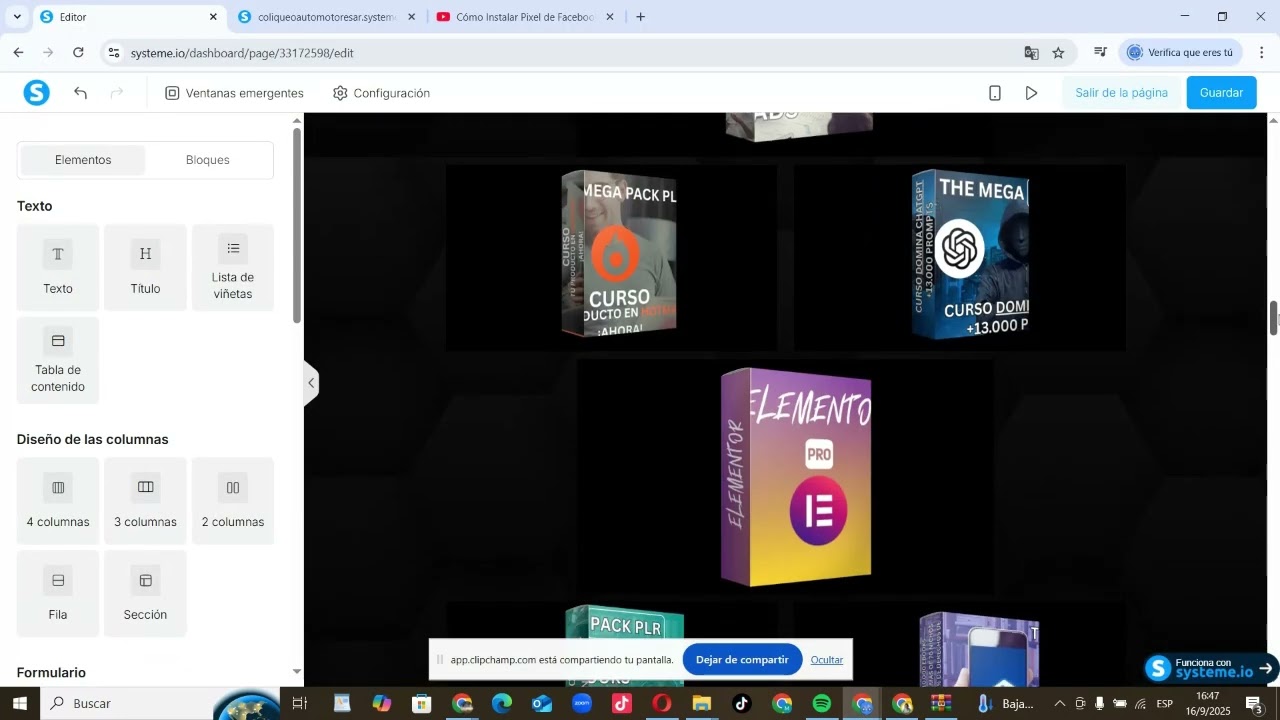Select the Elementor Pro product image
Image resolution: width=1280 pixels, height=720 pixels.
(x=796, y=477)
